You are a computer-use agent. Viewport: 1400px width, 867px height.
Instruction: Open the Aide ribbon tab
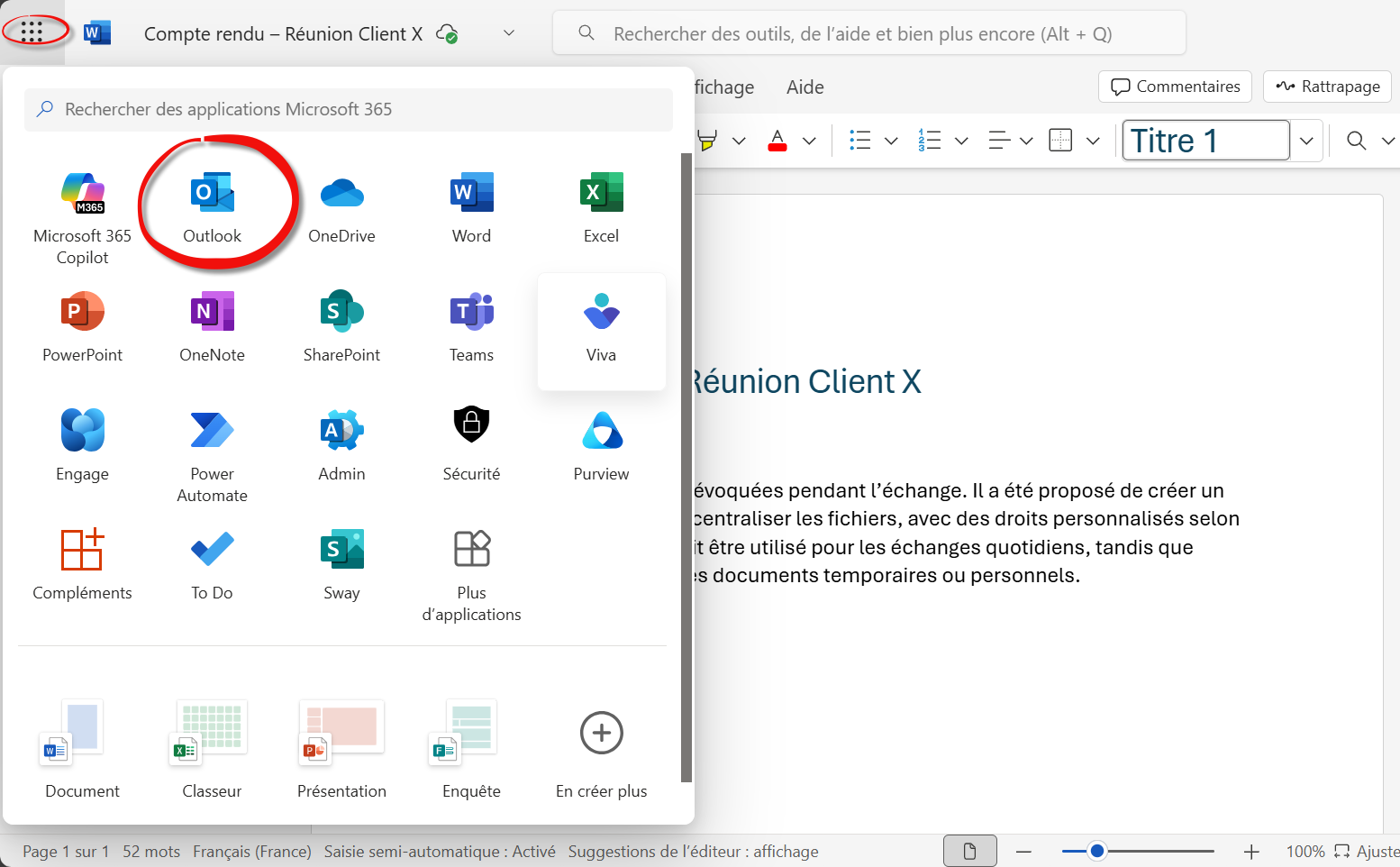[x=805, y=87]
